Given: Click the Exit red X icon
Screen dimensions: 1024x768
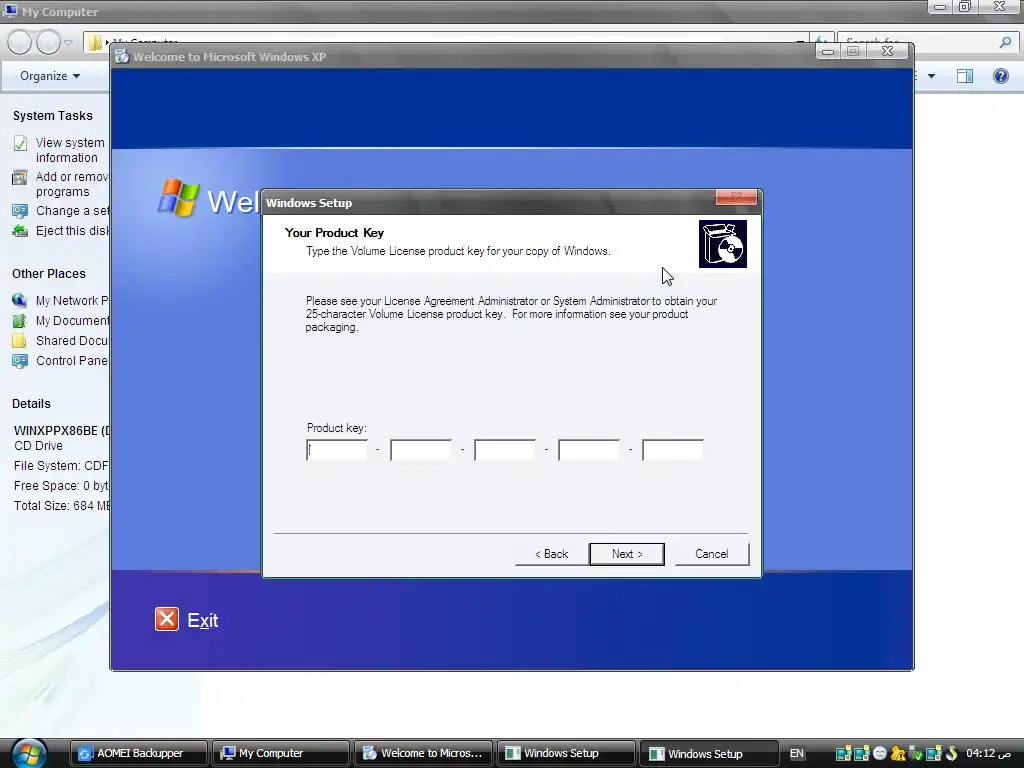Looking at the screenshot, I should (x=167, y=618).
